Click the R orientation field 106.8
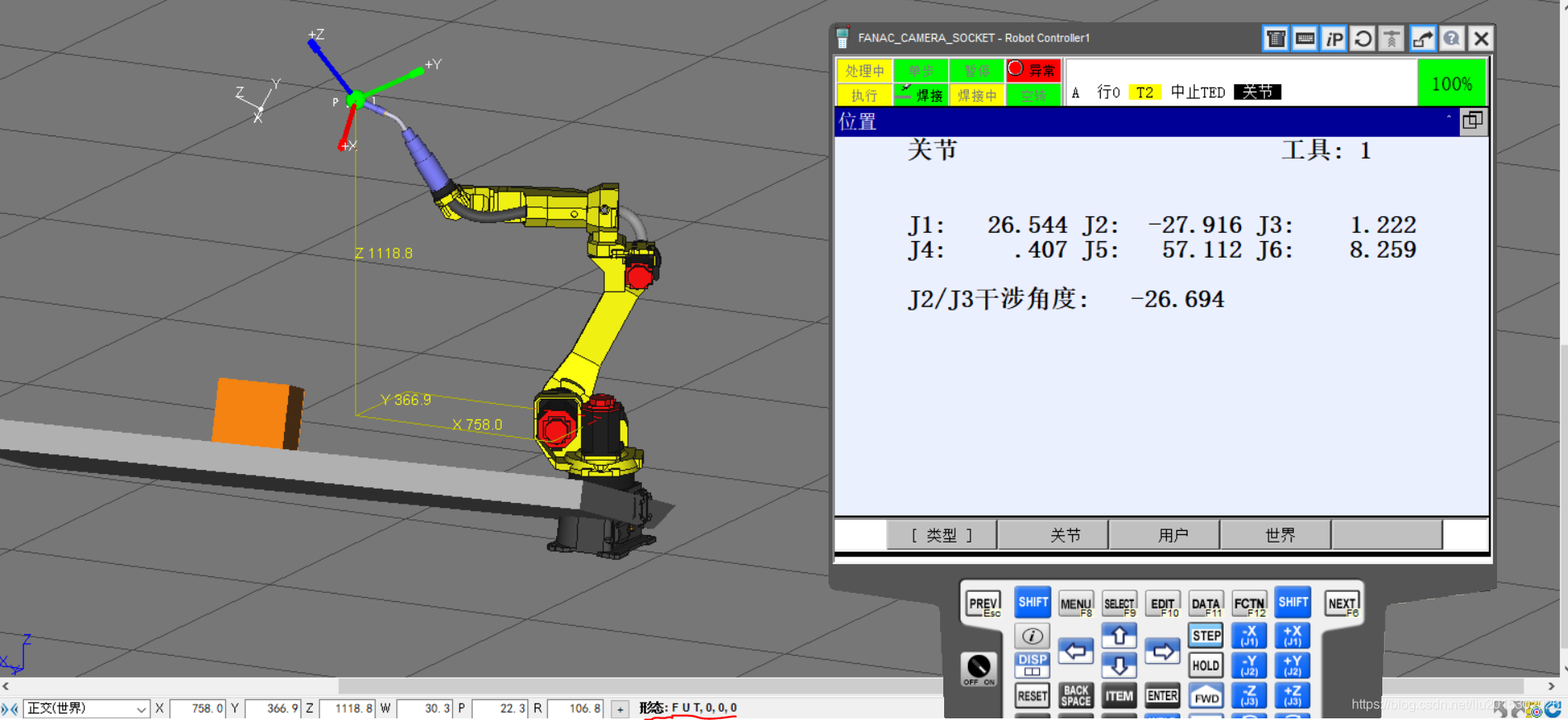This screenshot has height=720, width=1568. tap(574, 708)
